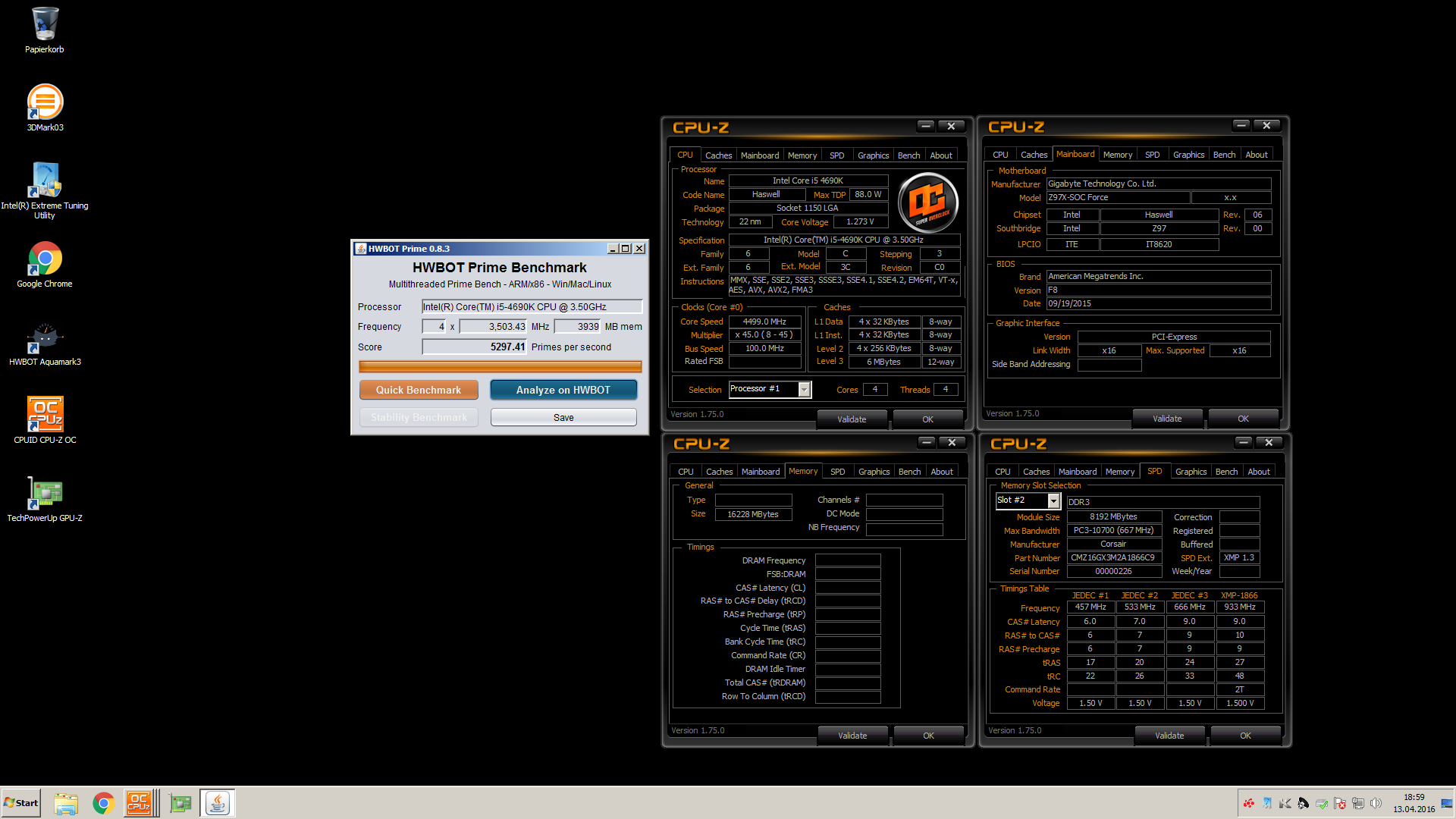
Task: Click Validate in the CPU tab window
Action: click(x=852, y=419)
